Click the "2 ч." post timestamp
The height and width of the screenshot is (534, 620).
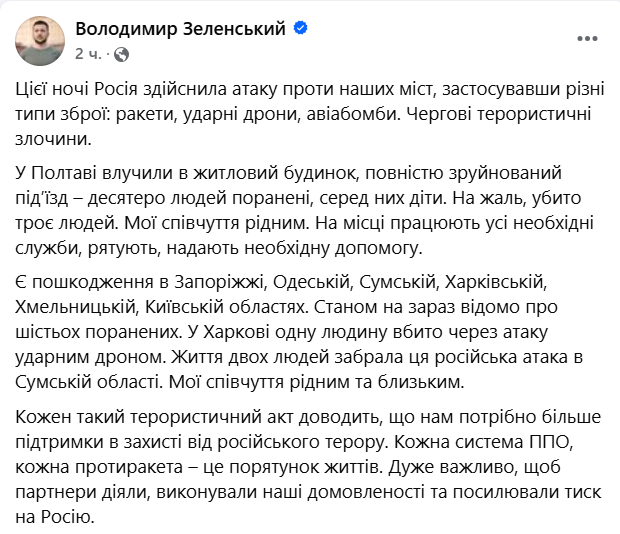(x=88, y=53)
